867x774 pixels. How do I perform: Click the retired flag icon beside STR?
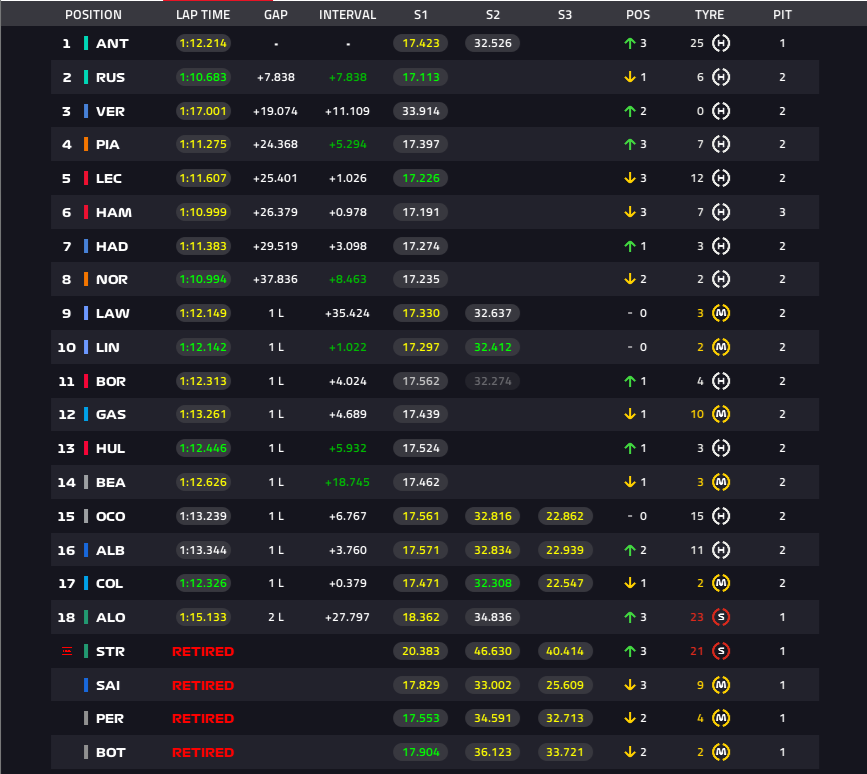coord(67,651)
